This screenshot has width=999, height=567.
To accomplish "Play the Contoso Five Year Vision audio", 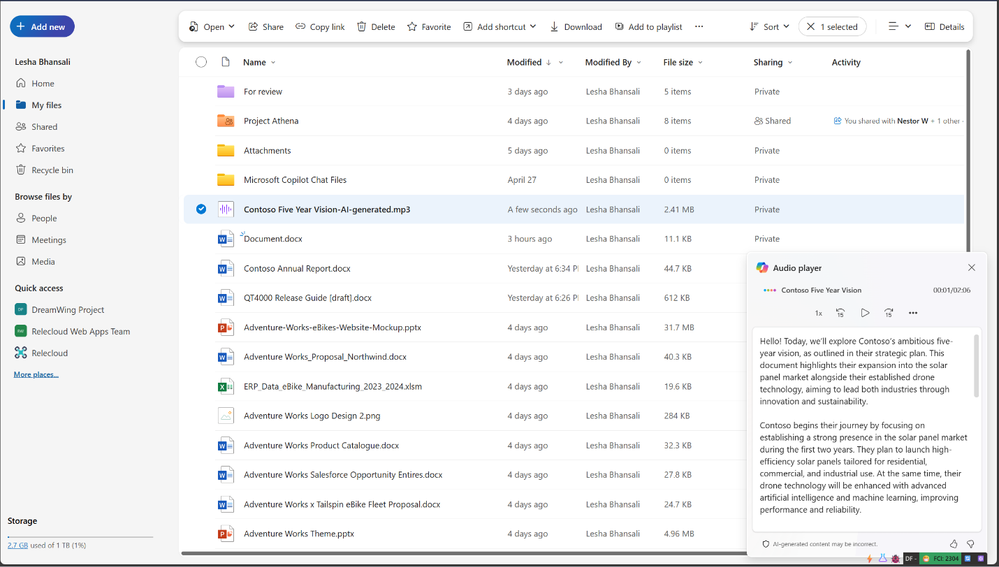I will tap(865, 313).
